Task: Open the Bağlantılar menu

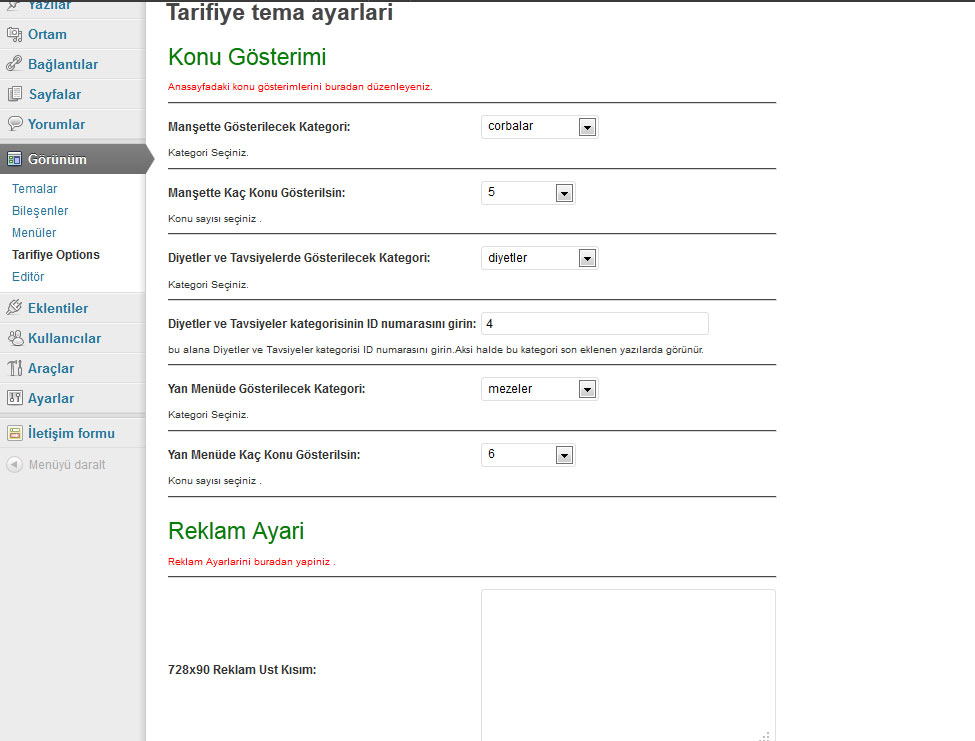Action: [x=63, y=64]
